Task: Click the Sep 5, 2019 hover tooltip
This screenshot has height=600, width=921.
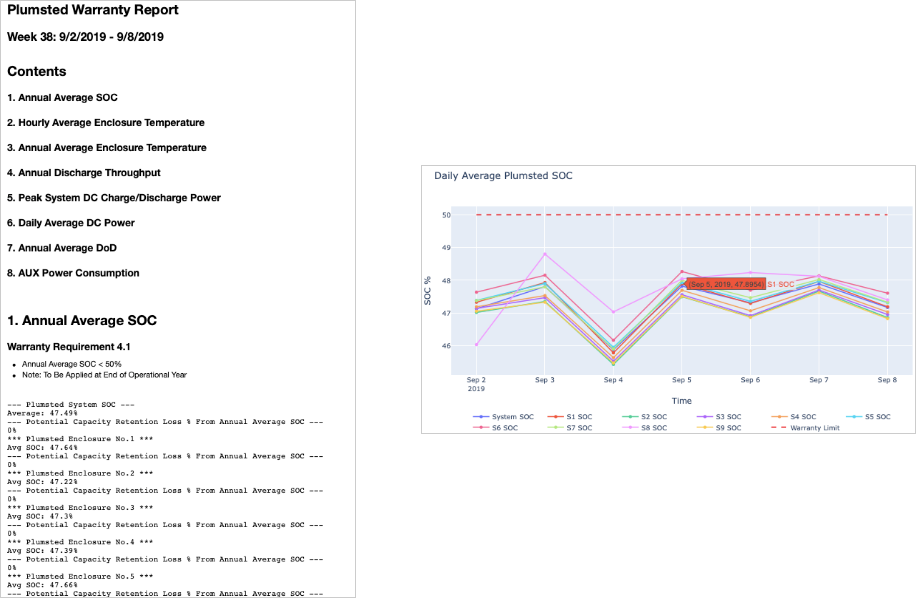Action: point(727,284)
